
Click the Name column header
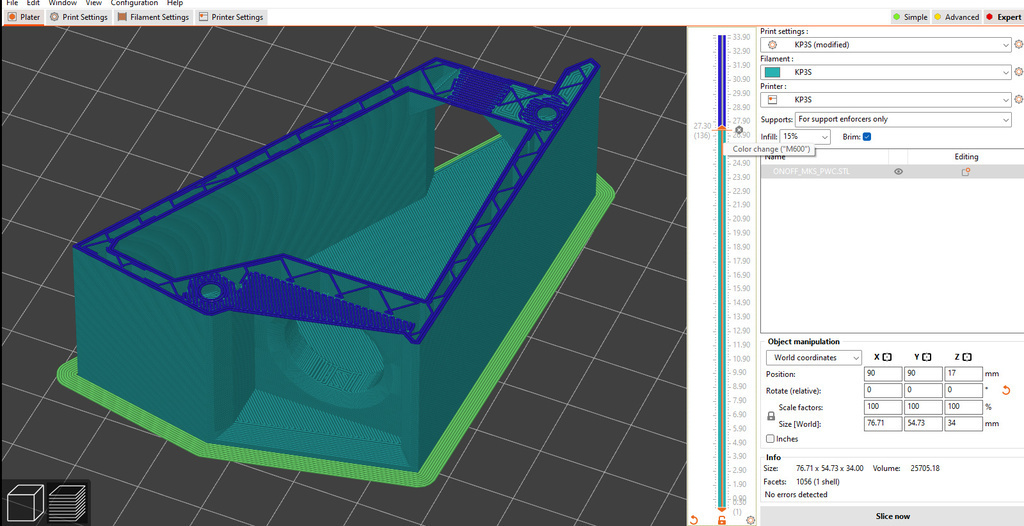tap(775, 157)
